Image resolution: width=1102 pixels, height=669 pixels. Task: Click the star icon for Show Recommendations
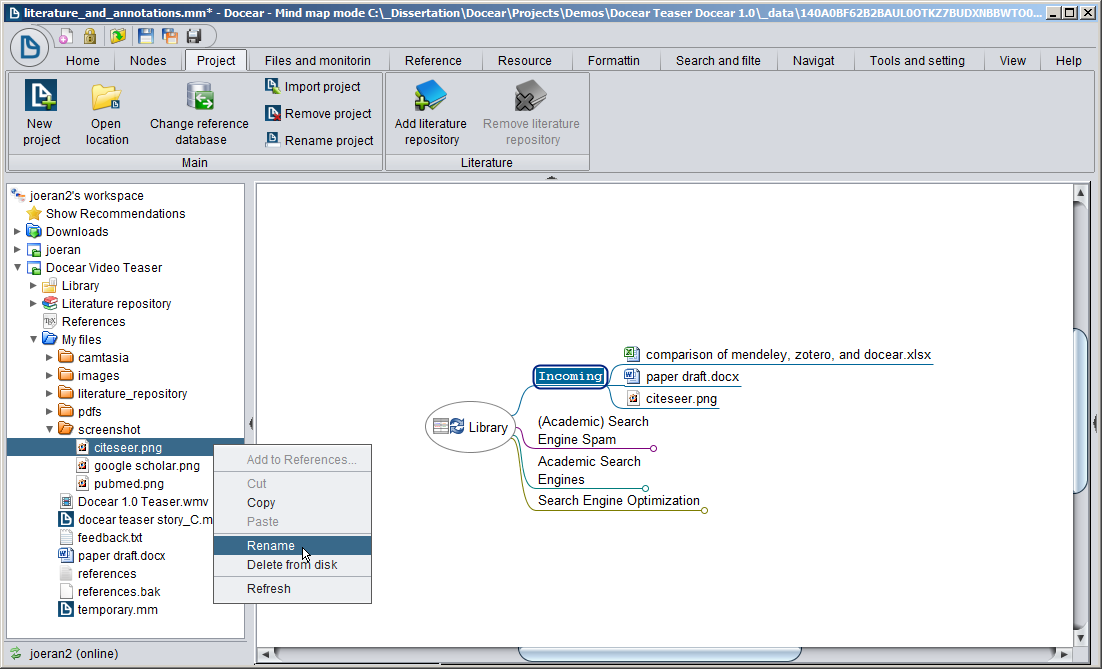[x=34, y=214]
